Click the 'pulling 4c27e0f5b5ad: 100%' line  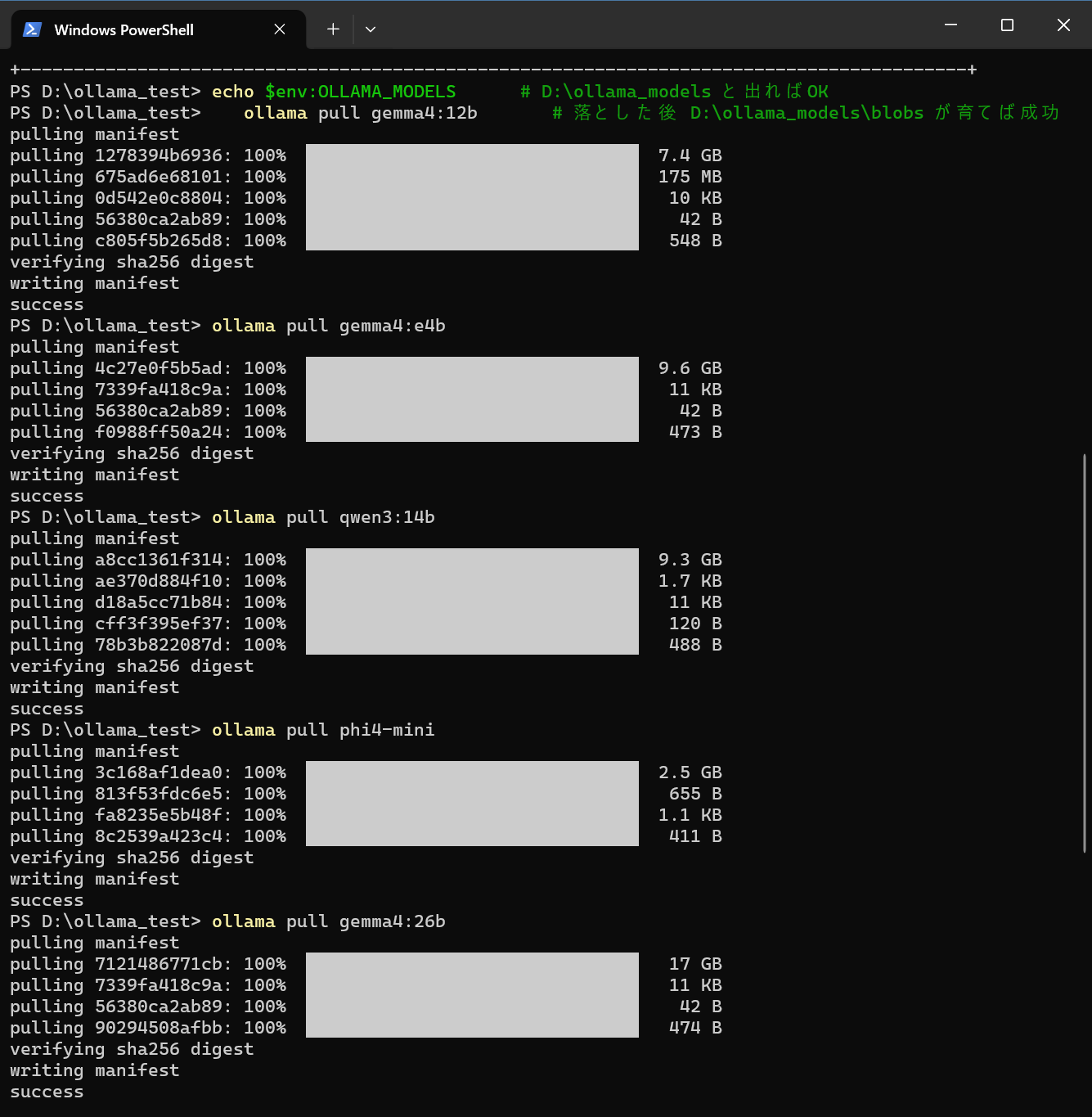coord(148,368)
